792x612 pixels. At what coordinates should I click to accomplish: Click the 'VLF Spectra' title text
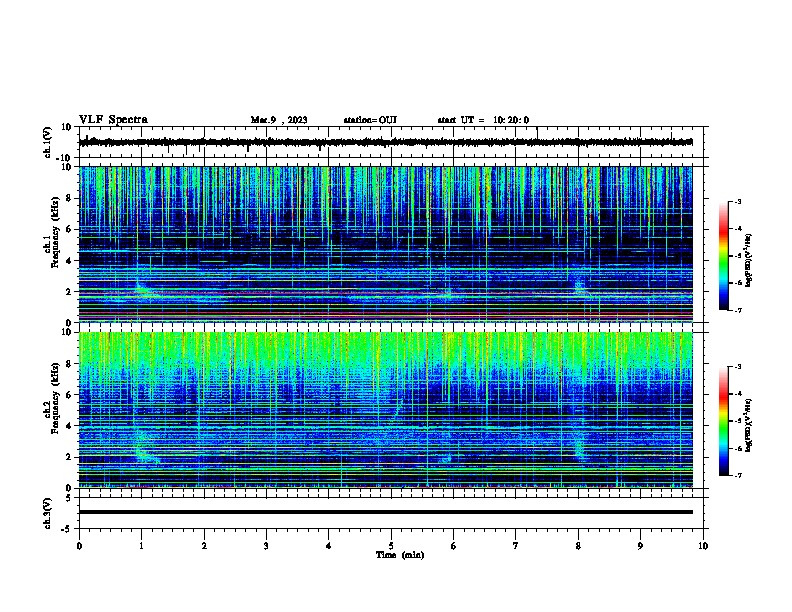point(113,120)
